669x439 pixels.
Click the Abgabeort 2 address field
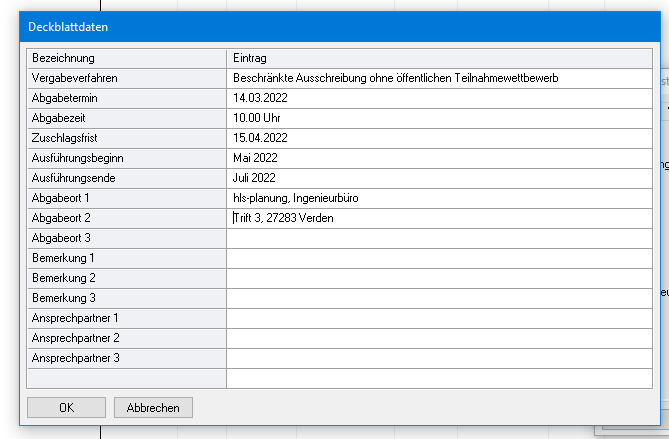click(438, 218)
